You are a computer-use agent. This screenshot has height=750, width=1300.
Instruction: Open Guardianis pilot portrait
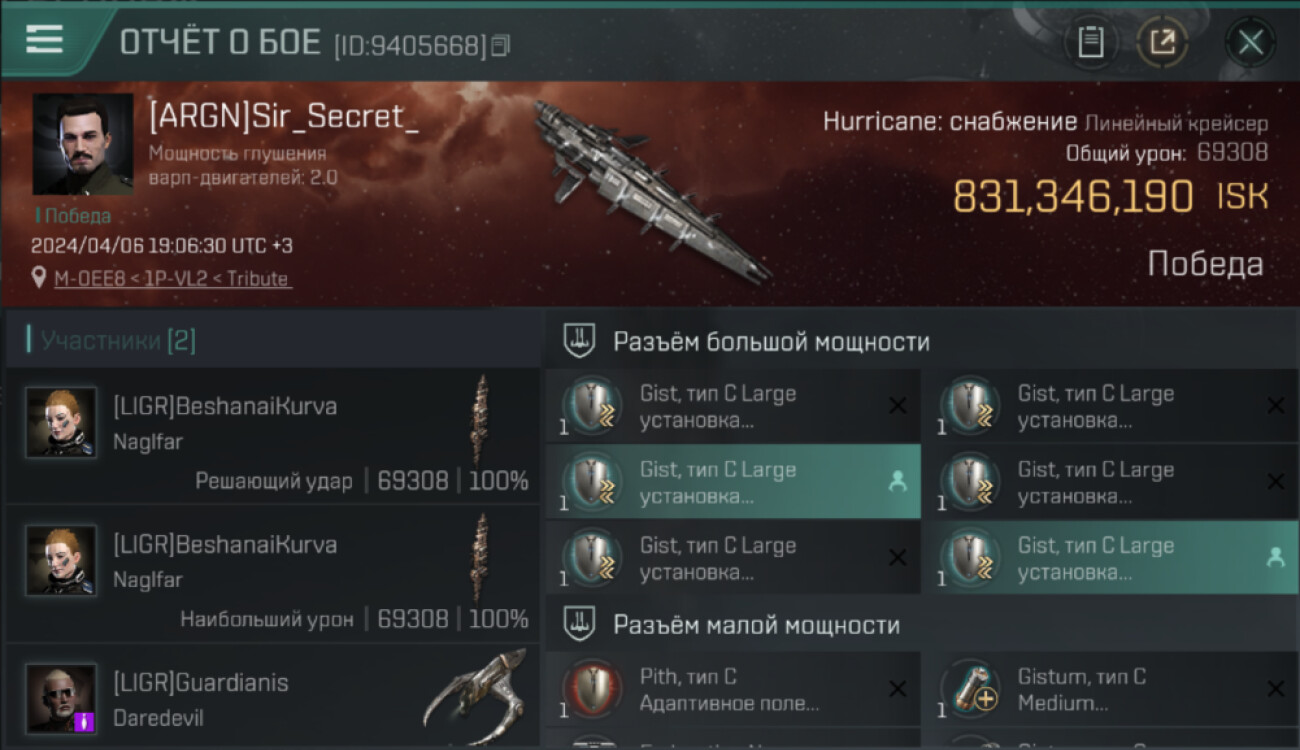click(61, 698)
